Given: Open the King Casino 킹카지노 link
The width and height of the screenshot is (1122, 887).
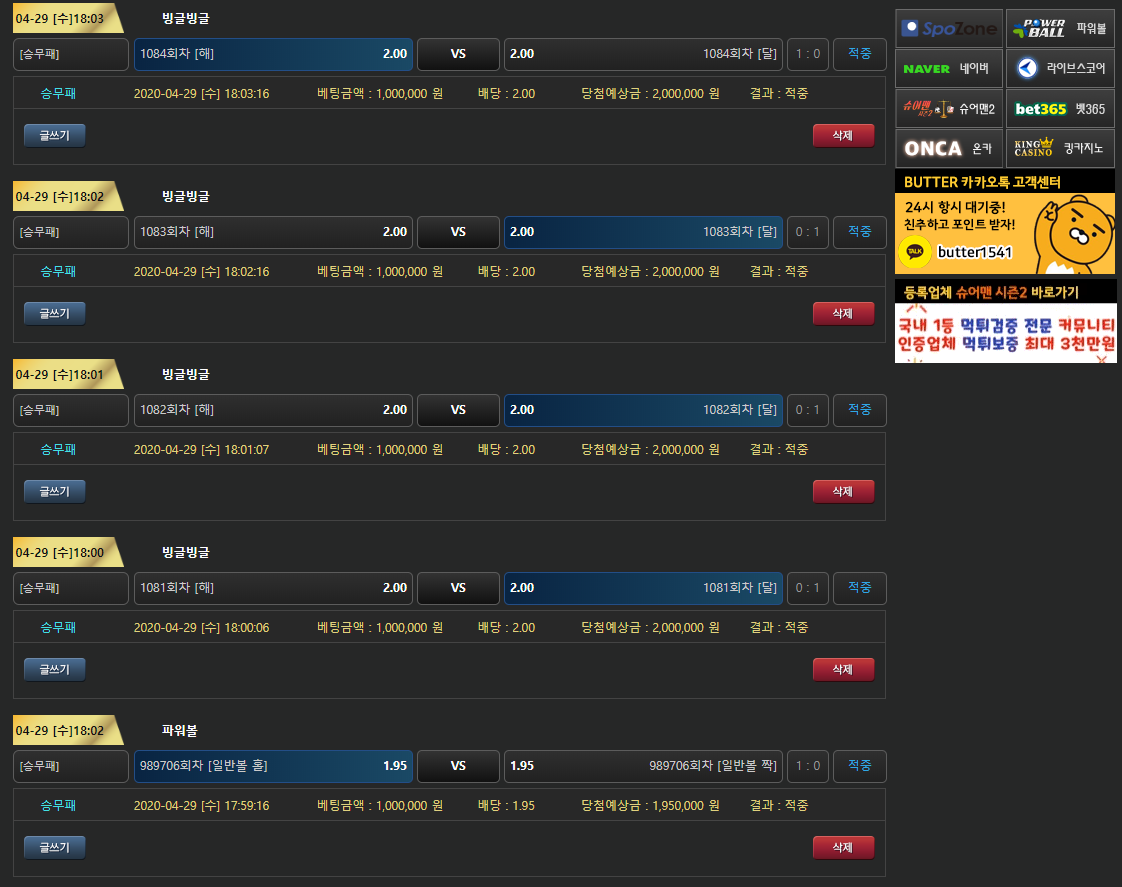Looking at the screenshot, I should point(1060,148).
